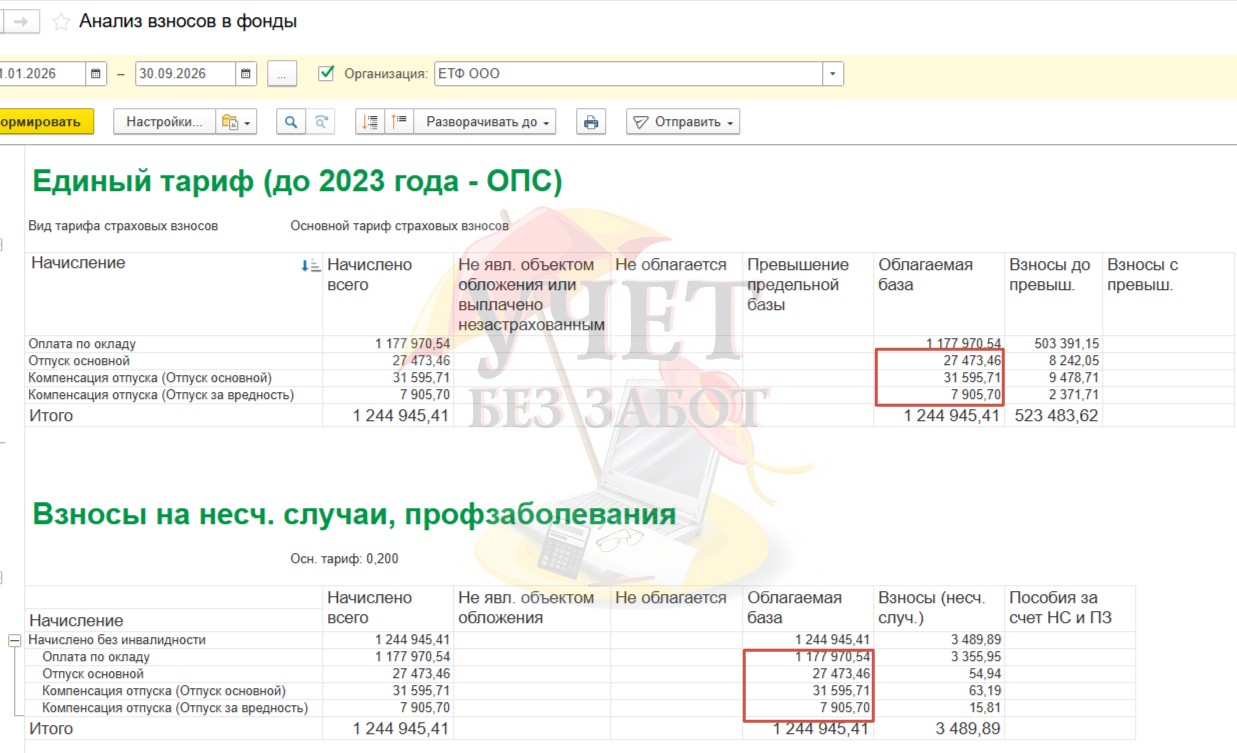The image size is (1237, 753).
Task: Click into the ЕТФ ООО organization field
Action: click(628, 74)
